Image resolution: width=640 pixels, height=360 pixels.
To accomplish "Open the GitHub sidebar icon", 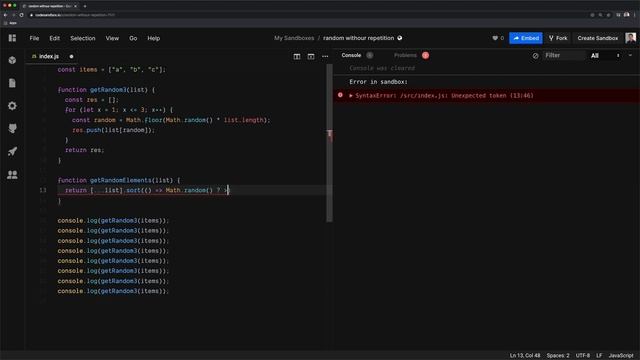I will [12, 129].
